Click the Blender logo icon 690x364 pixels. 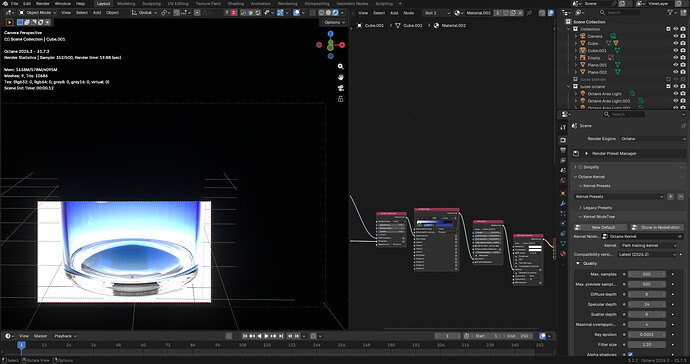(x=5, y=4)
